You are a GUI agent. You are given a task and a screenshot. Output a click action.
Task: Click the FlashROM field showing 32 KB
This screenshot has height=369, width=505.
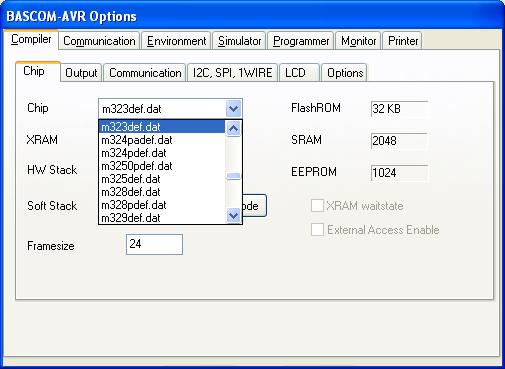click(399, 109)
